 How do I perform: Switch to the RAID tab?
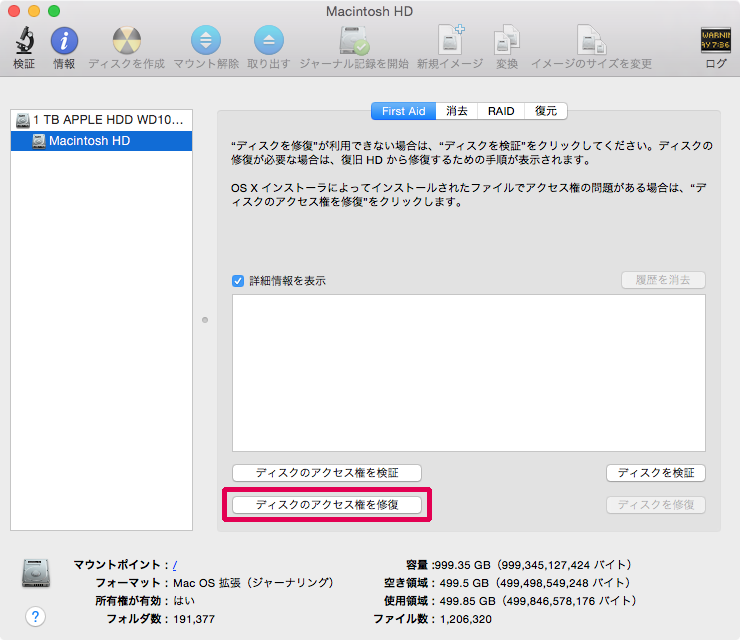point(501,111)
